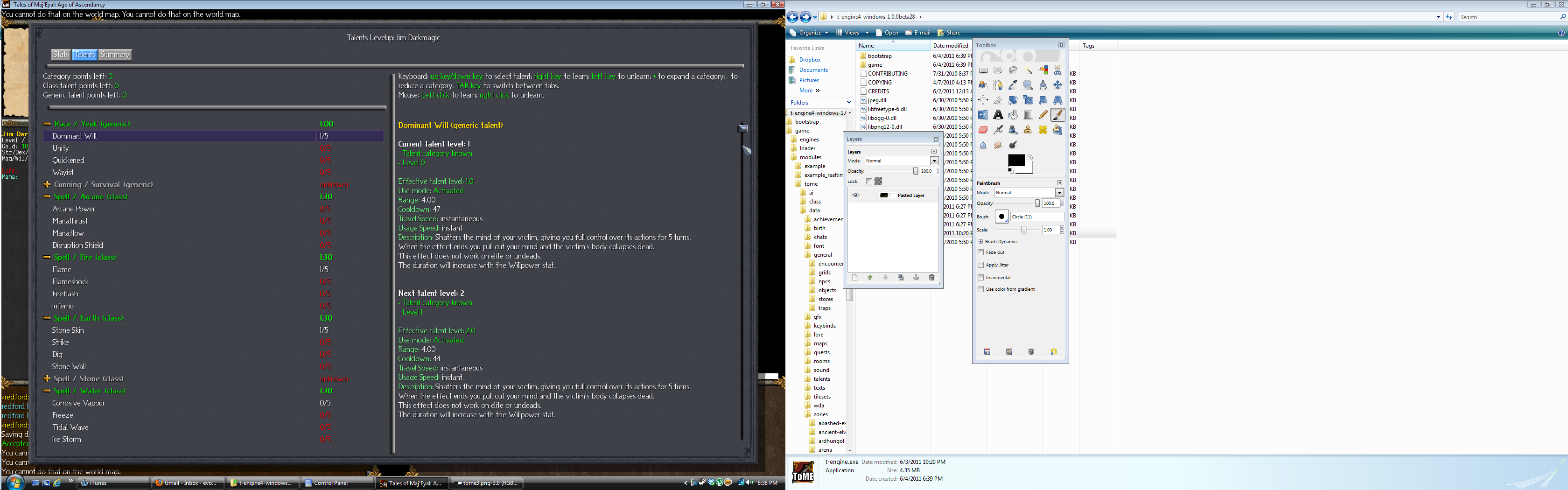Viewport: 1568px width, 490px height.
Task: Select the Heal bandage tool
Action: pyautogui.click(x=1043, y=130)
